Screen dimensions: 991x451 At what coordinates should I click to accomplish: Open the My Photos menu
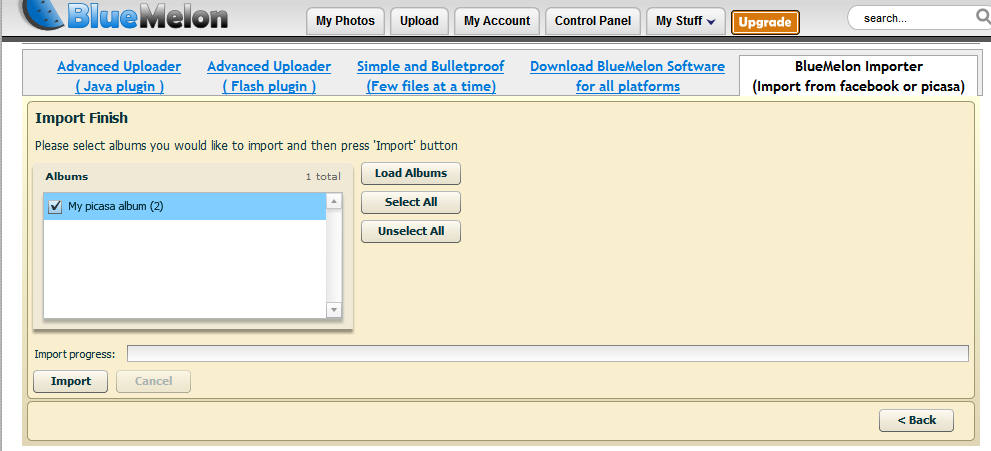[x=345, y=21]
